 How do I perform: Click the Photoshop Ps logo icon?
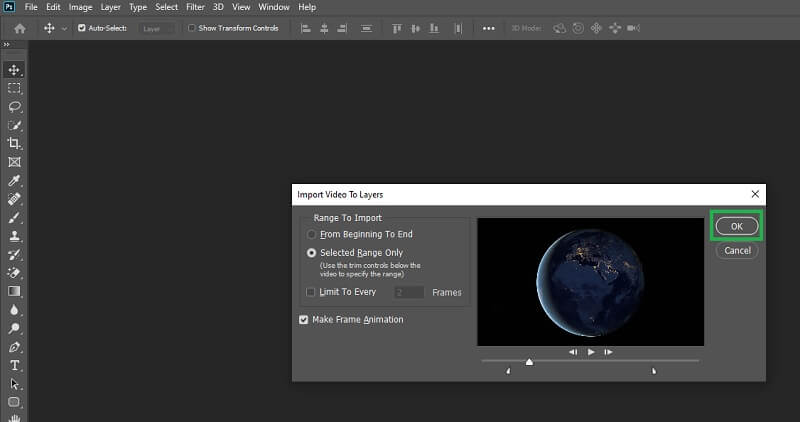pos(9,7)
